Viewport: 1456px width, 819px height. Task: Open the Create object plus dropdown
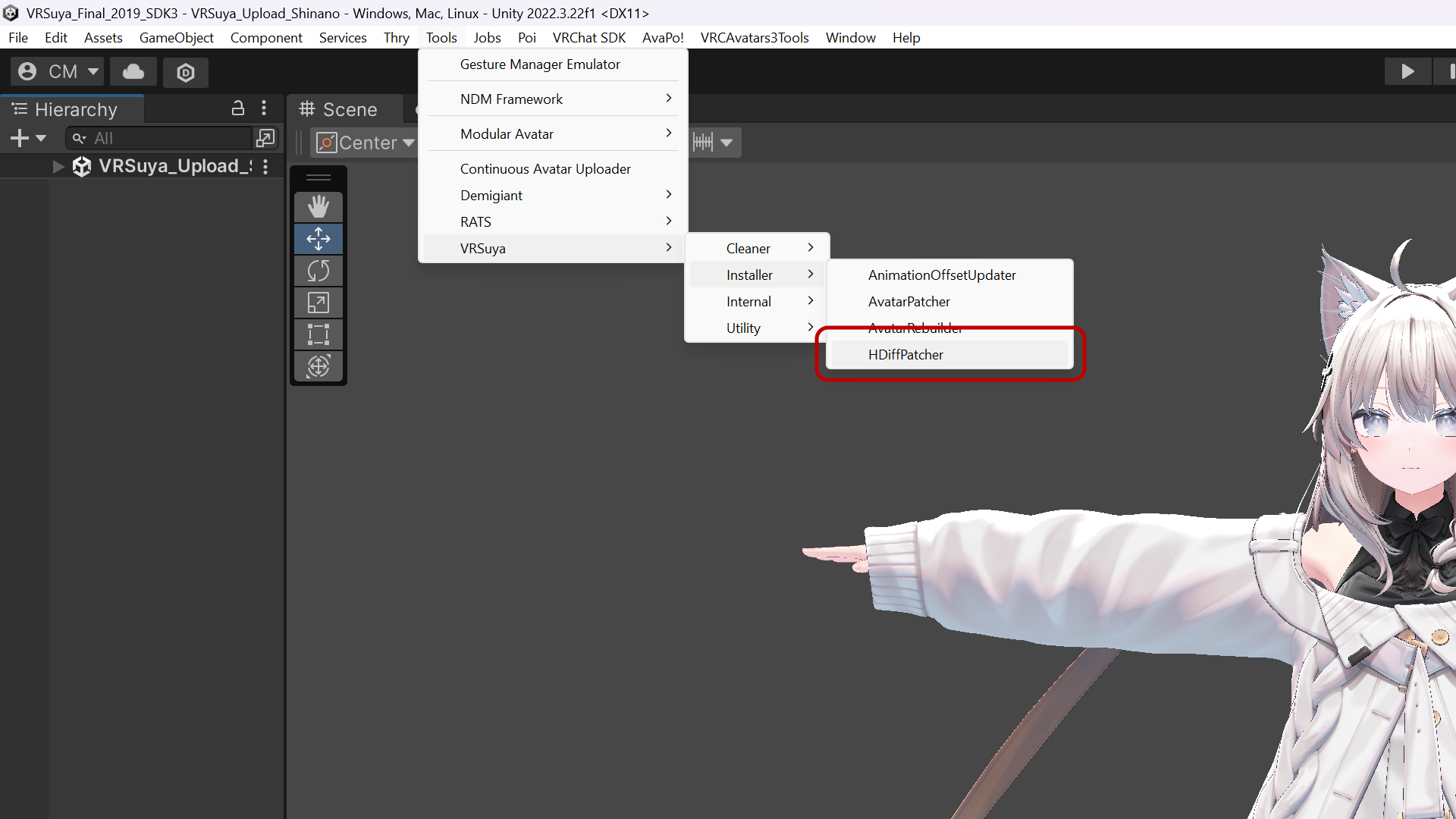coord(29,138)
